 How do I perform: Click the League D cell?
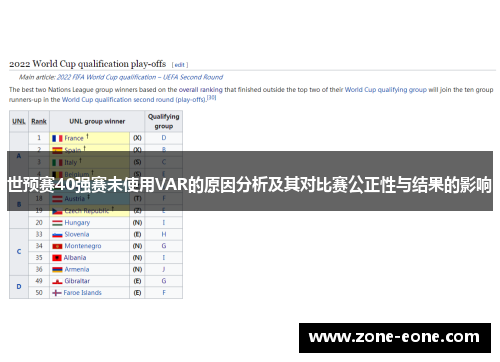(19, 287)
